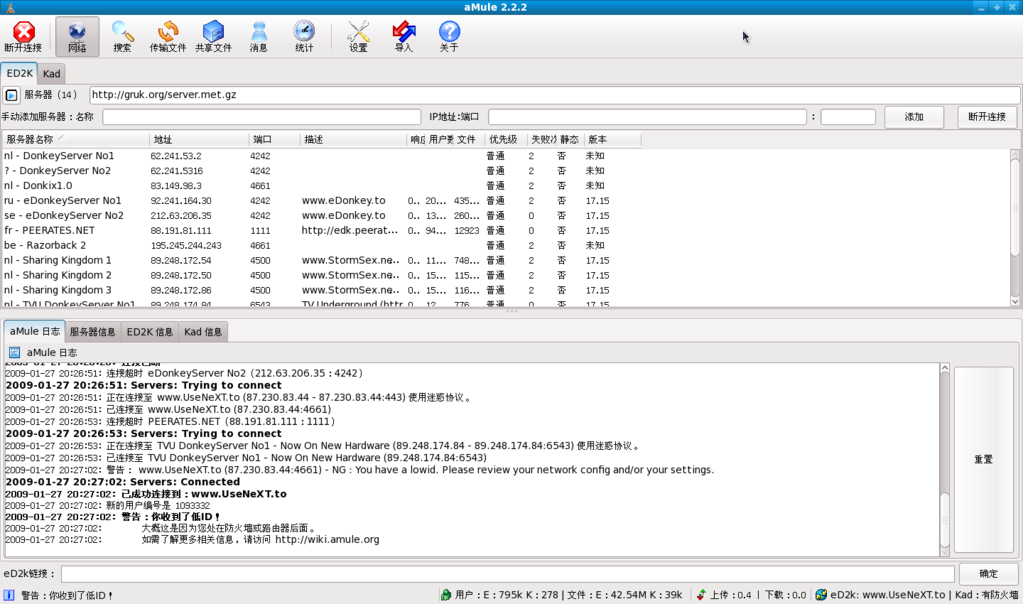Sort by the 服务器名称 column header
The image size is (1023, 604).
coord(76,140)
